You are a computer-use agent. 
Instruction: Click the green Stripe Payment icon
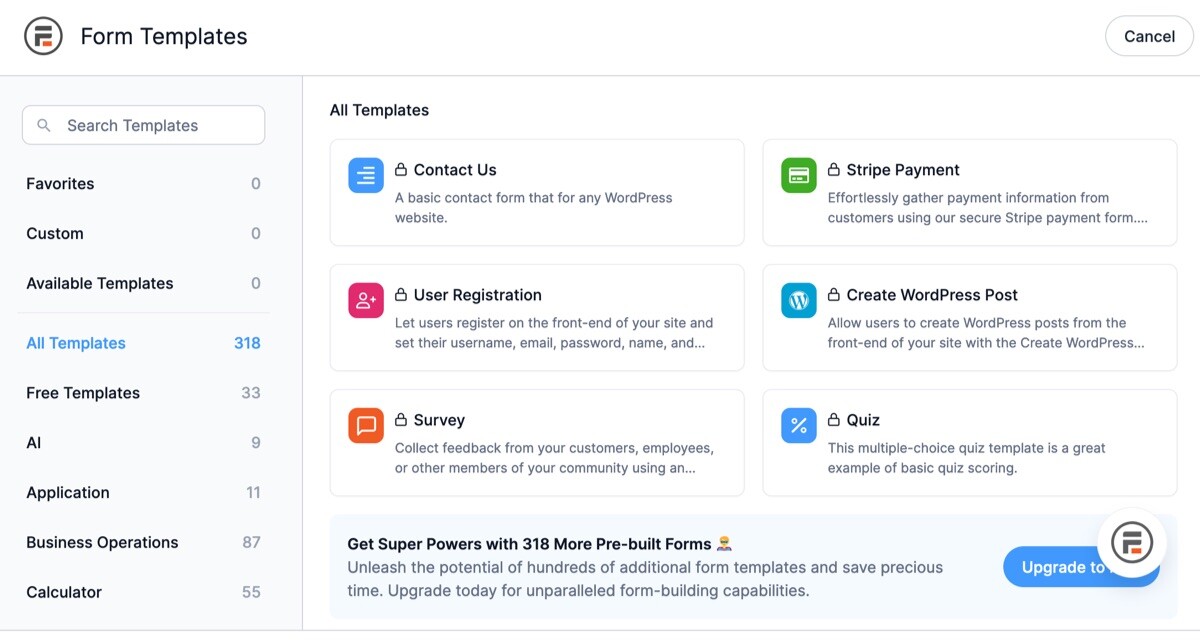pos(798,174)
